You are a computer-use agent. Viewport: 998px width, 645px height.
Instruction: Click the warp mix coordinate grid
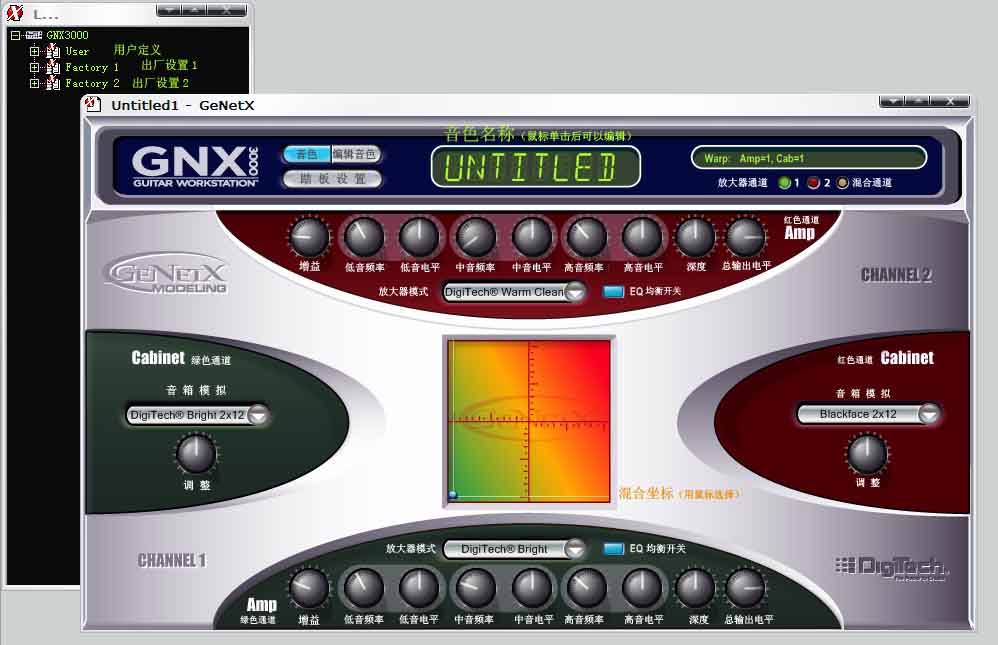[529, 421]
